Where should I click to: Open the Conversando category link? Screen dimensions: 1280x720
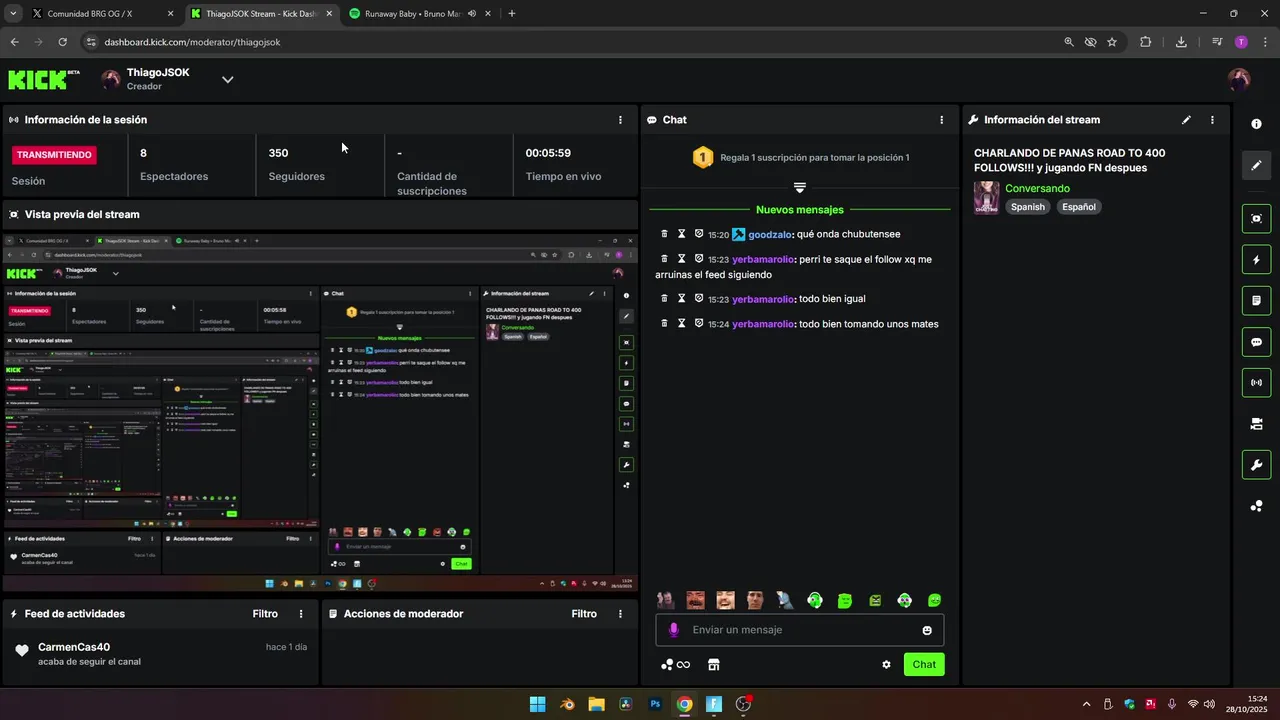1037,188
